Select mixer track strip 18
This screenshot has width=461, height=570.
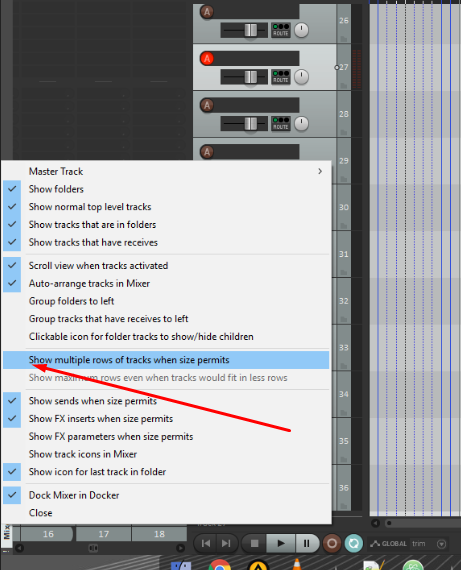tap(159, 534)
